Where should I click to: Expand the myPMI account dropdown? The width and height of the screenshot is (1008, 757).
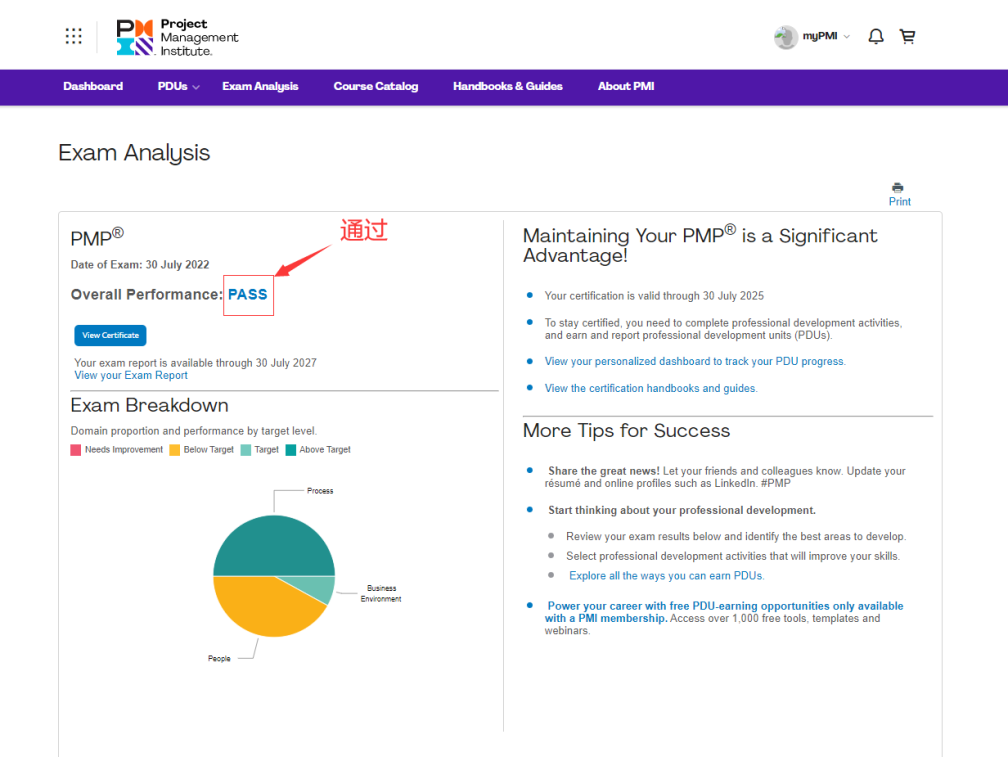point(847,37)
